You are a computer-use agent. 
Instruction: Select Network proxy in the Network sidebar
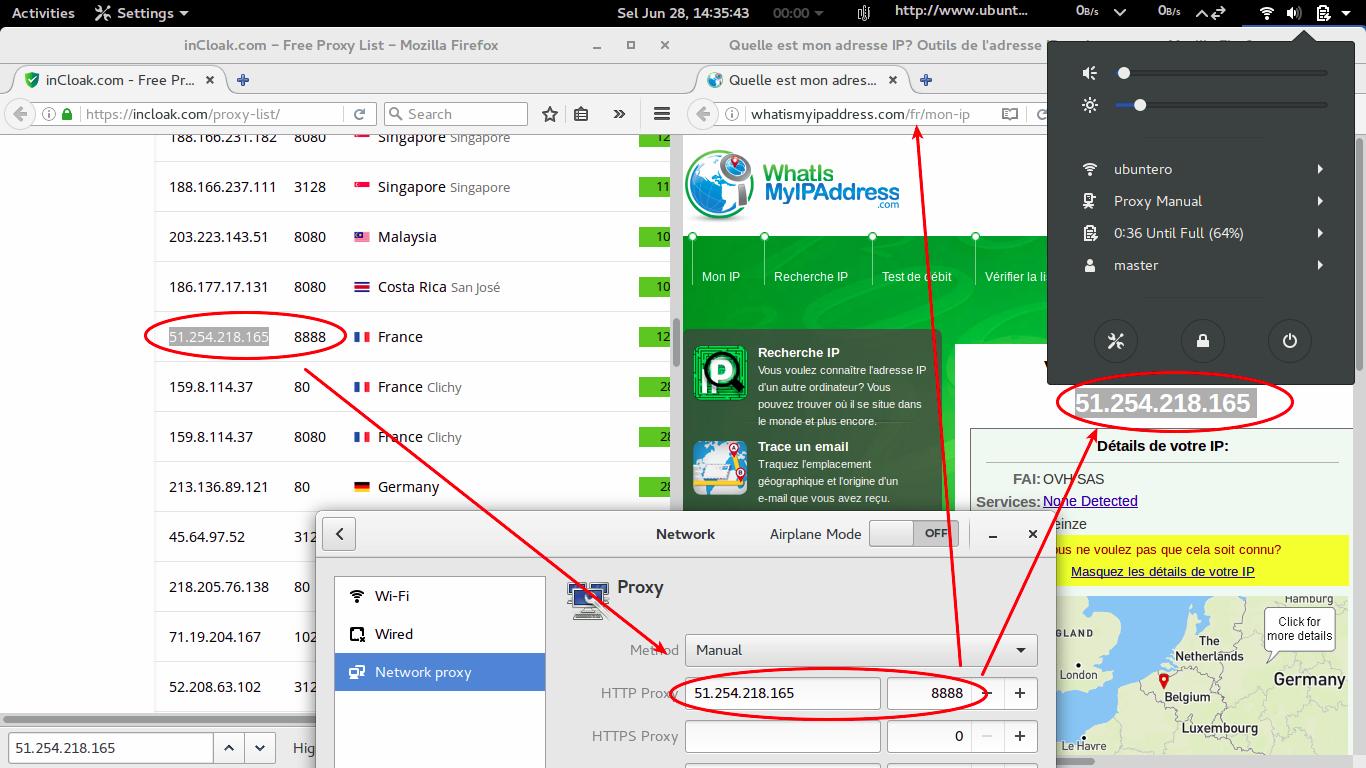pos(440,672)
